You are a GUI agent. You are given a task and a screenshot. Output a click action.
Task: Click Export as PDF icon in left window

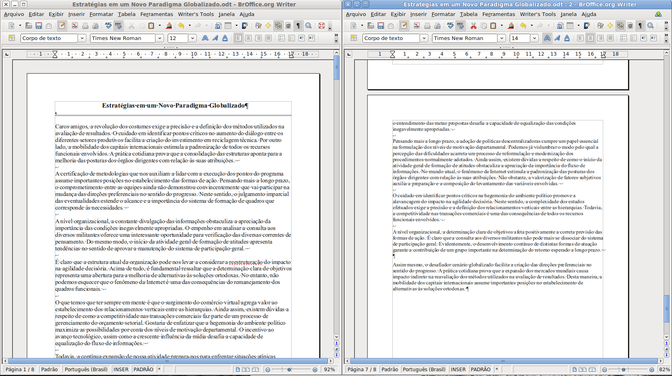pos(75,26)
